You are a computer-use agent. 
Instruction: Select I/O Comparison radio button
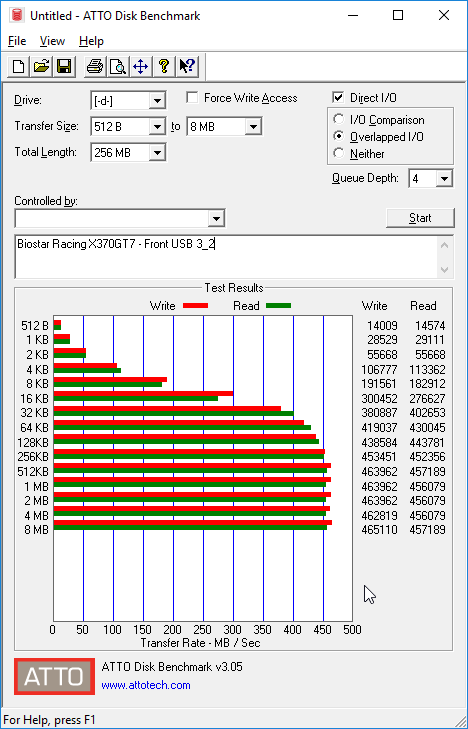[x=339, y=119]
